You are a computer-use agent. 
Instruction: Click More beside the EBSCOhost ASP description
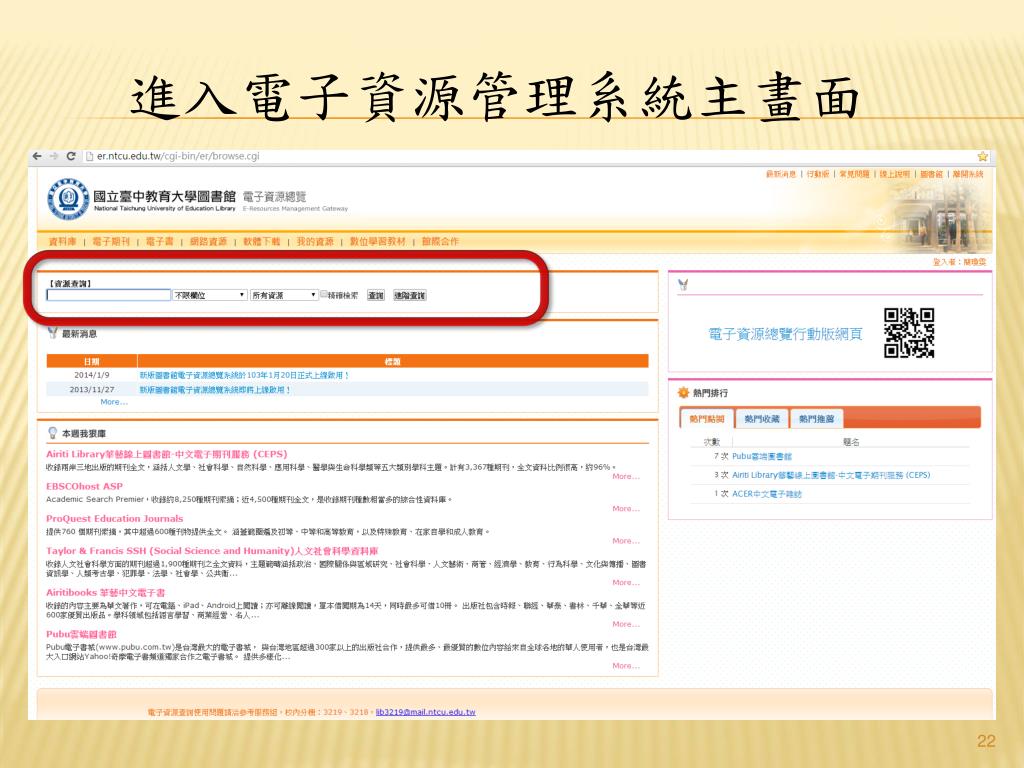pyautogui.click(x=626, y=509)
